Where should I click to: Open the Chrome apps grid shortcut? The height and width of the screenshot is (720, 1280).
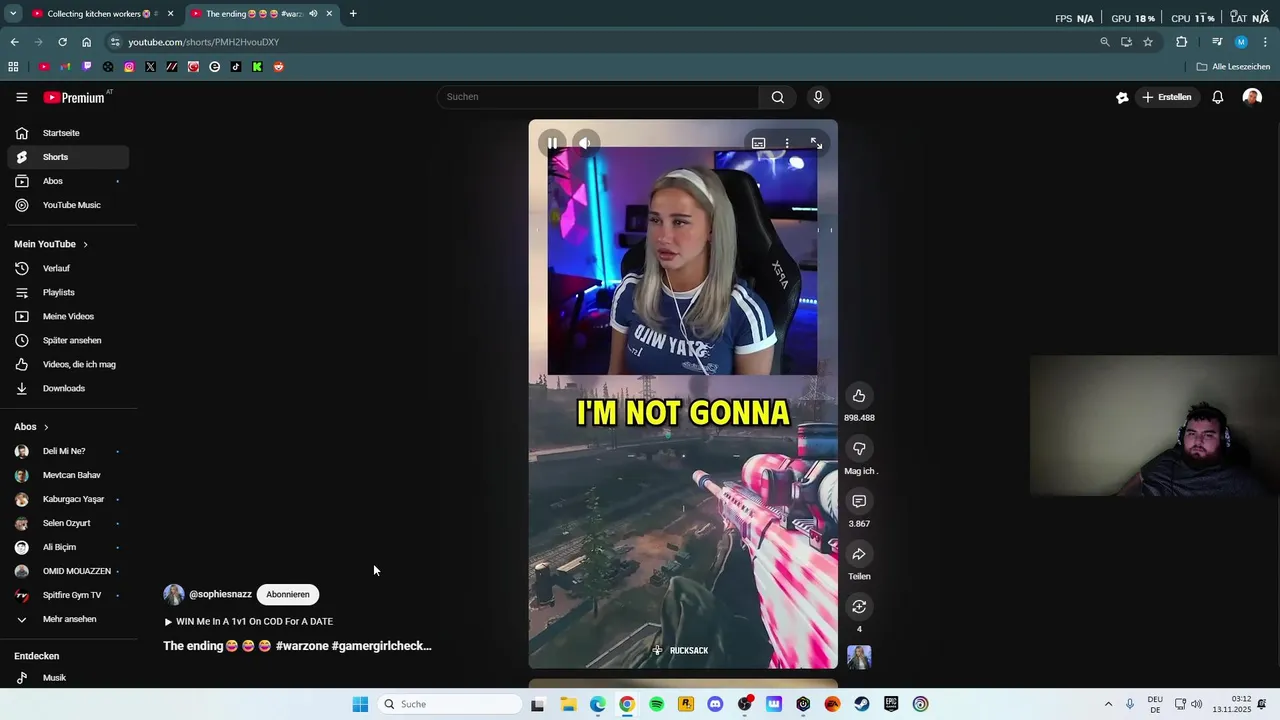[13, 67]
